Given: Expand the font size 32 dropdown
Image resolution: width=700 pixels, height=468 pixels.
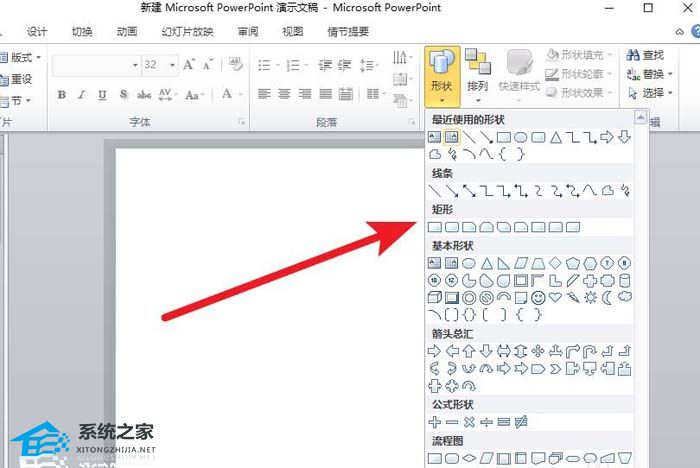Looking at the screenshot, I should (x=172, y=65).
